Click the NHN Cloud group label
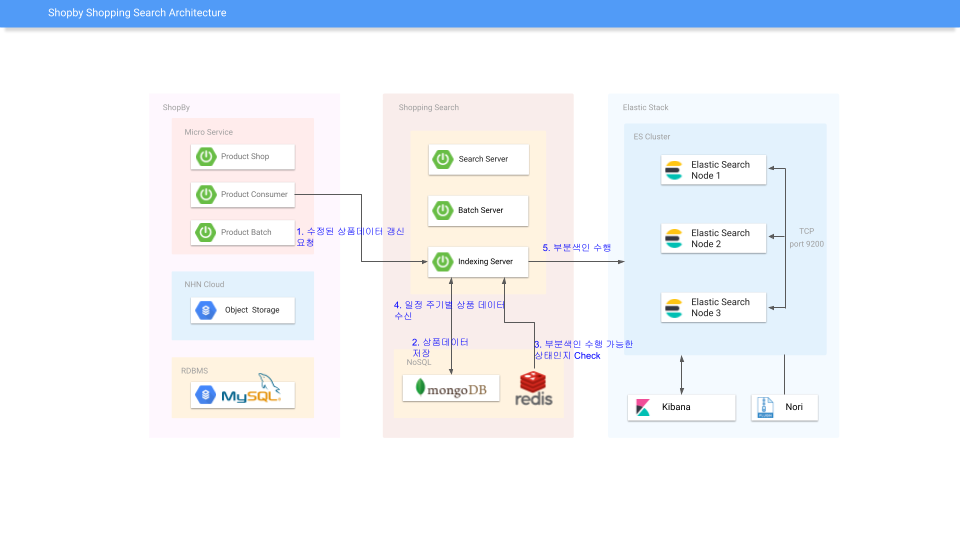Image resolution: width=960 pixels, height=540 pixels. (204, 285)
